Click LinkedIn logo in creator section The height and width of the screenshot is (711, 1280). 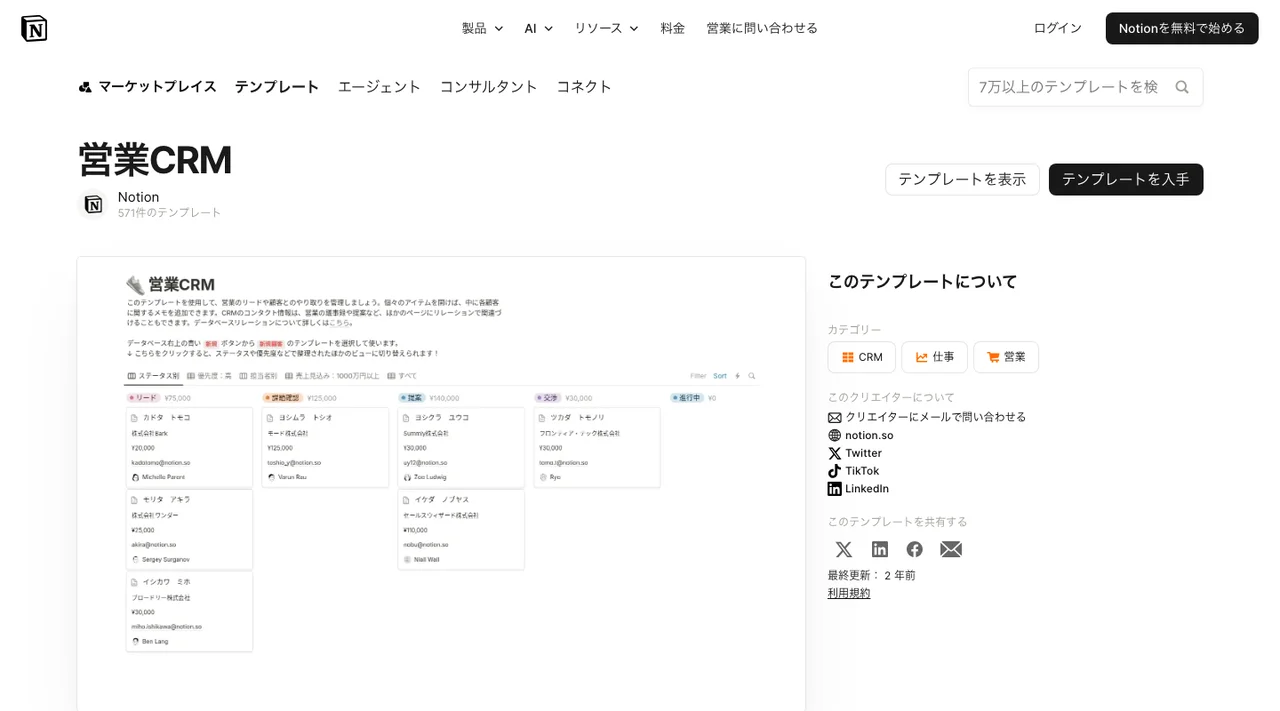[x=835, y=489]
